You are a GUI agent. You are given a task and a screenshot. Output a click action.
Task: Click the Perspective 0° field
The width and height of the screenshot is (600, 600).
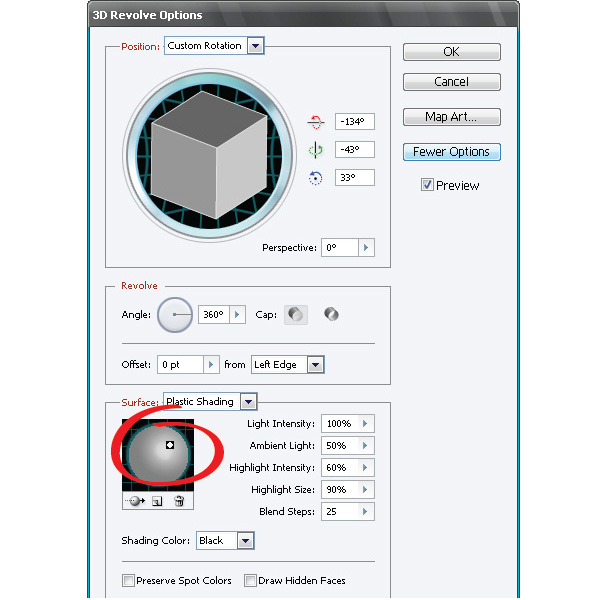(340, 247)
